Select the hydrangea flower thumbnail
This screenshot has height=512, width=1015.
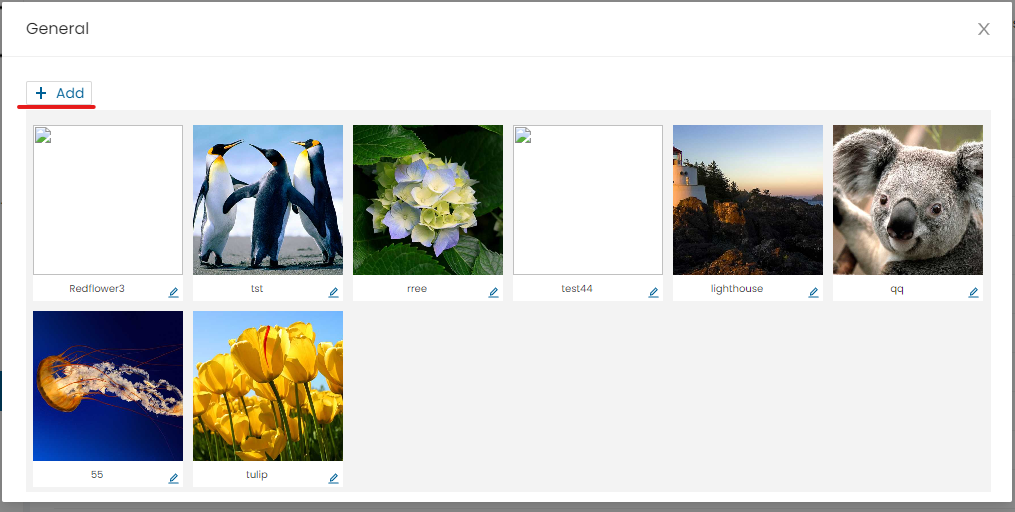pyautogui.click(x=428, y=200)
